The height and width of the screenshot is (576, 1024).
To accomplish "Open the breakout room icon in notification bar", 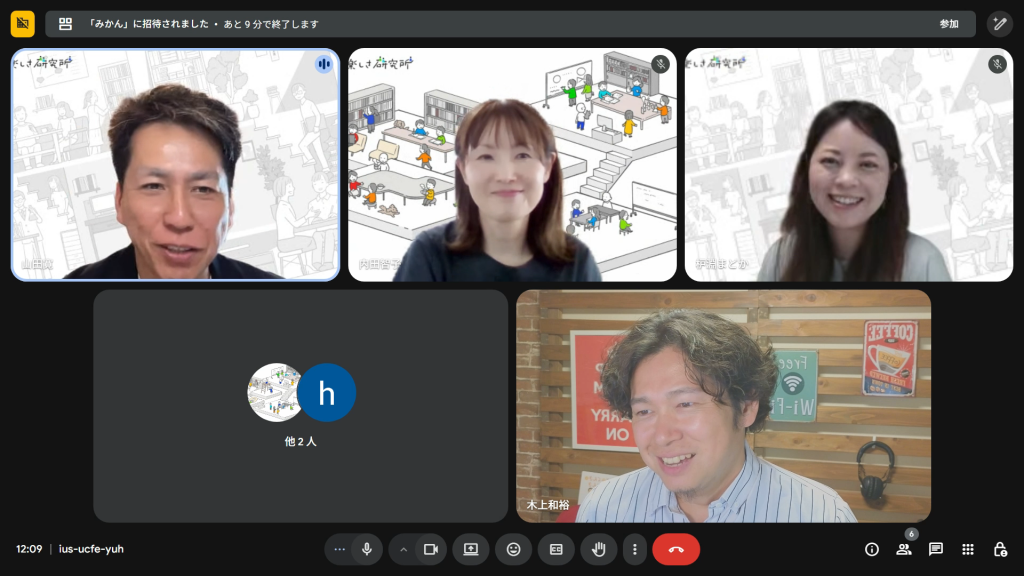I will click(66, 24).
